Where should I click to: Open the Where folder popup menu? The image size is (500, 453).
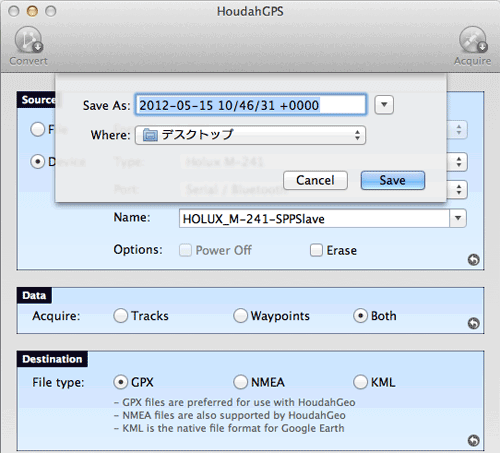[250, 135]
